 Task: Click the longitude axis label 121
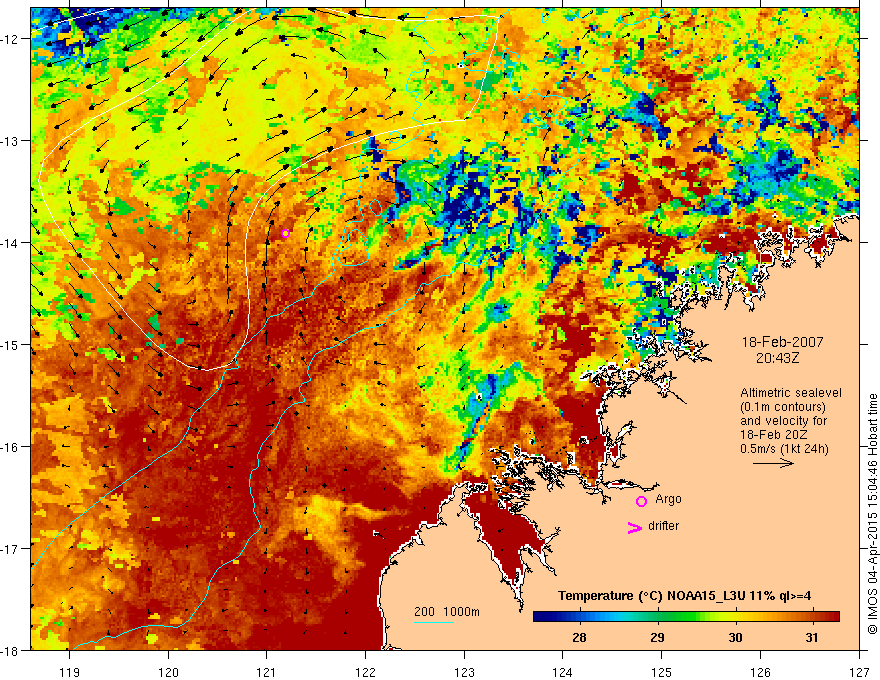pos(267,672)
